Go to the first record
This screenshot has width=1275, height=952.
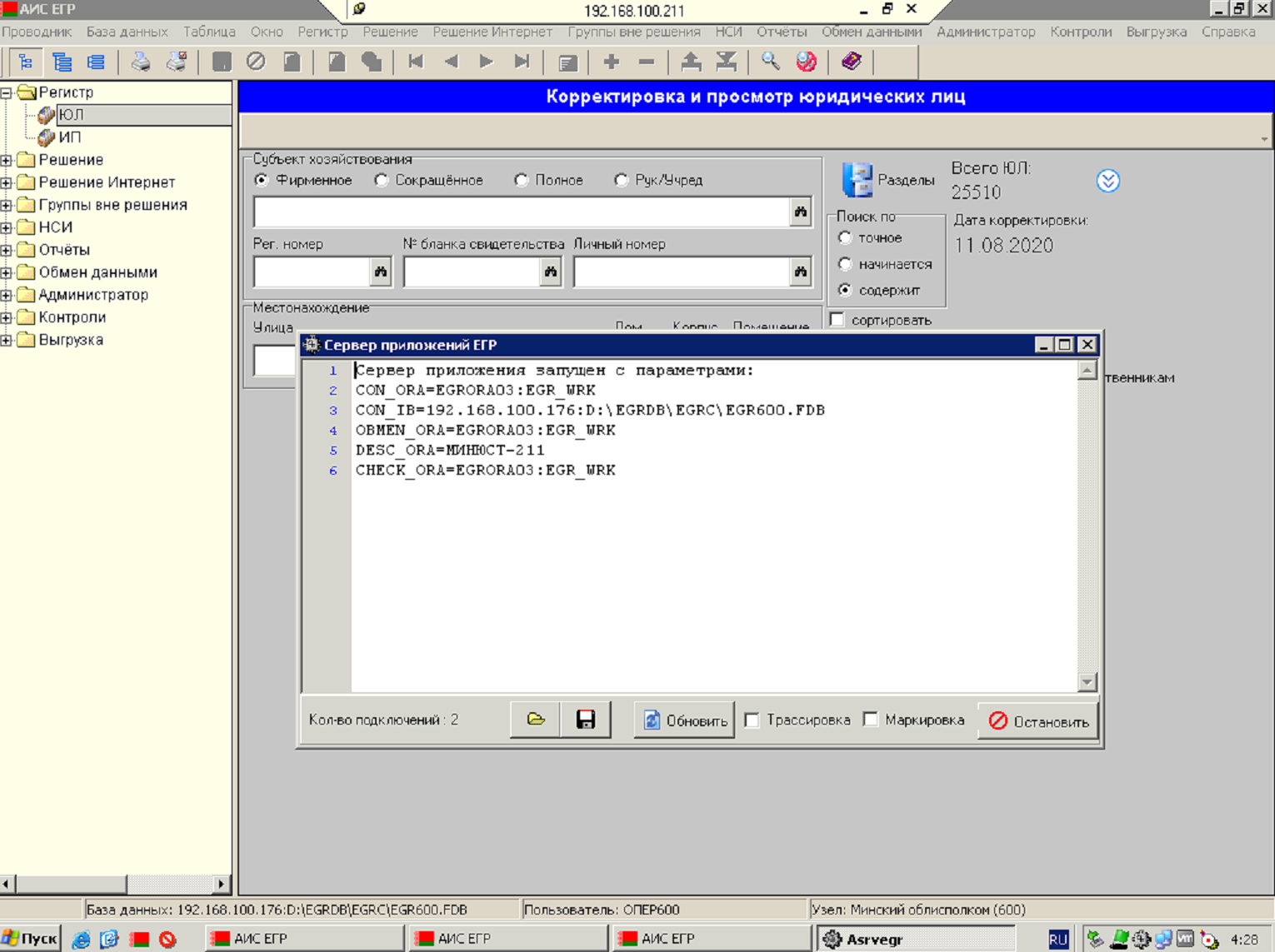pyautogui.click(x=416, y=62)
